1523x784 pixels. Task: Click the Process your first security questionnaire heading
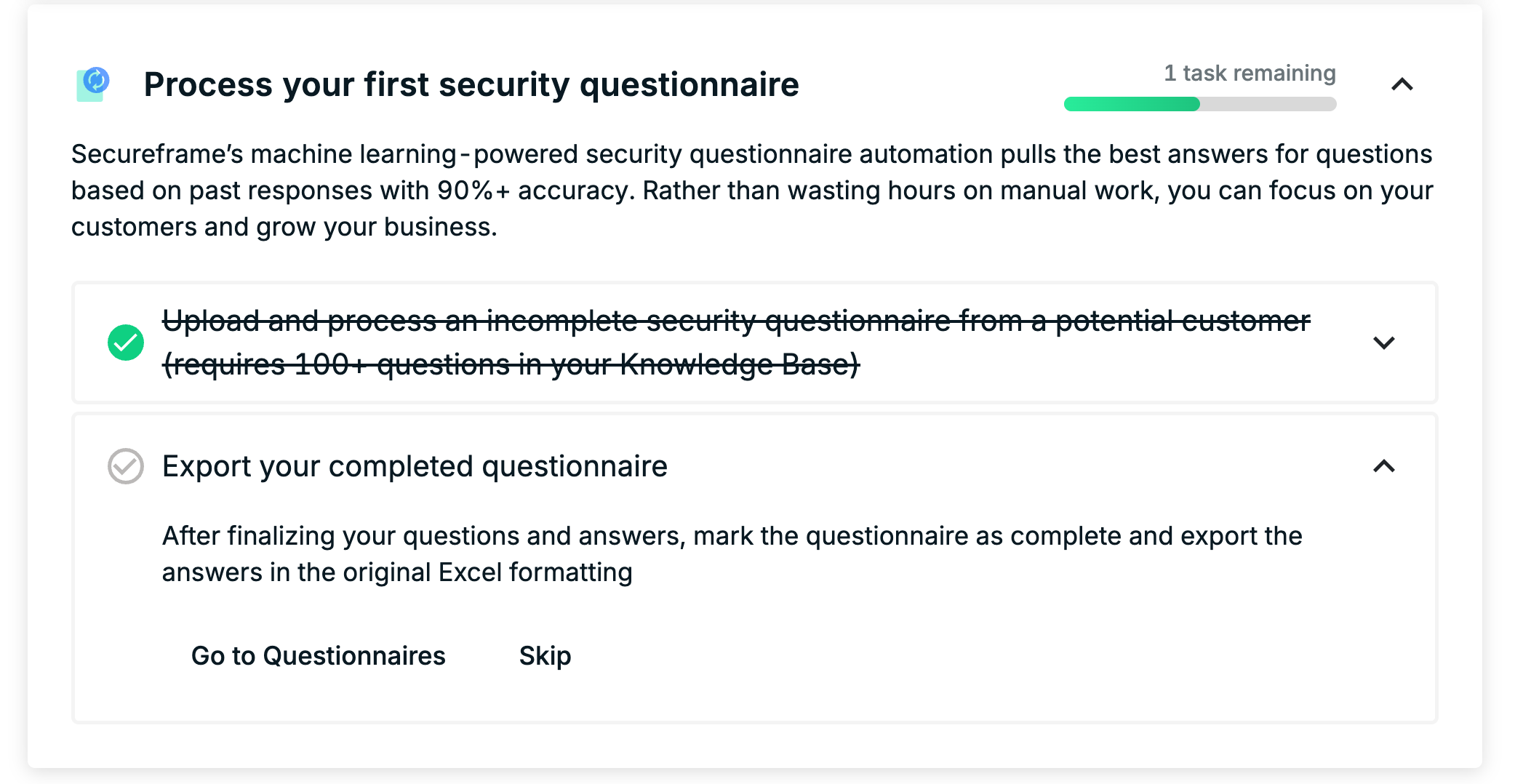coord(471,84)
